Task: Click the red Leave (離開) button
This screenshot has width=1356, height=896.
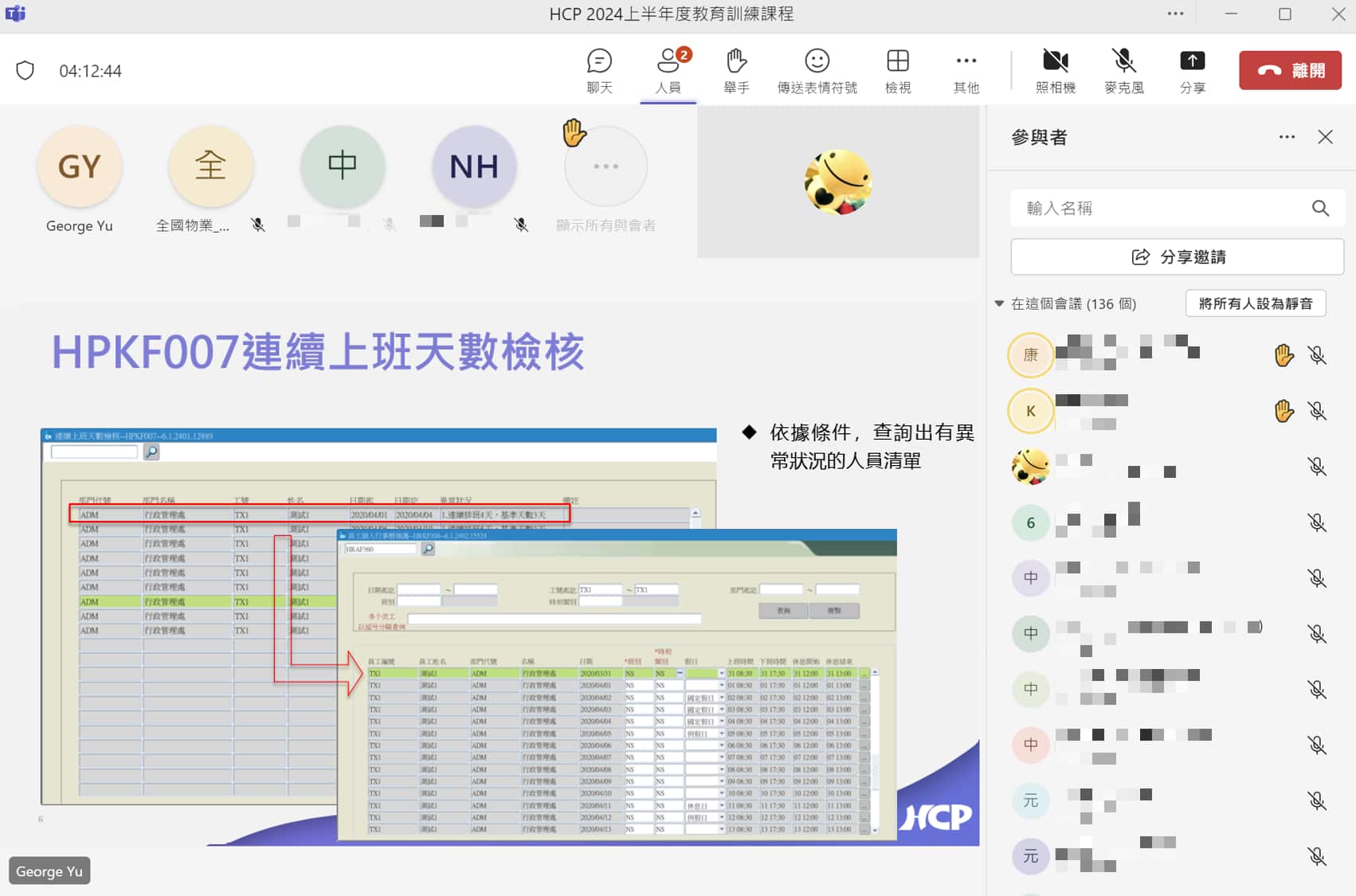Action: click(1290, 70)
